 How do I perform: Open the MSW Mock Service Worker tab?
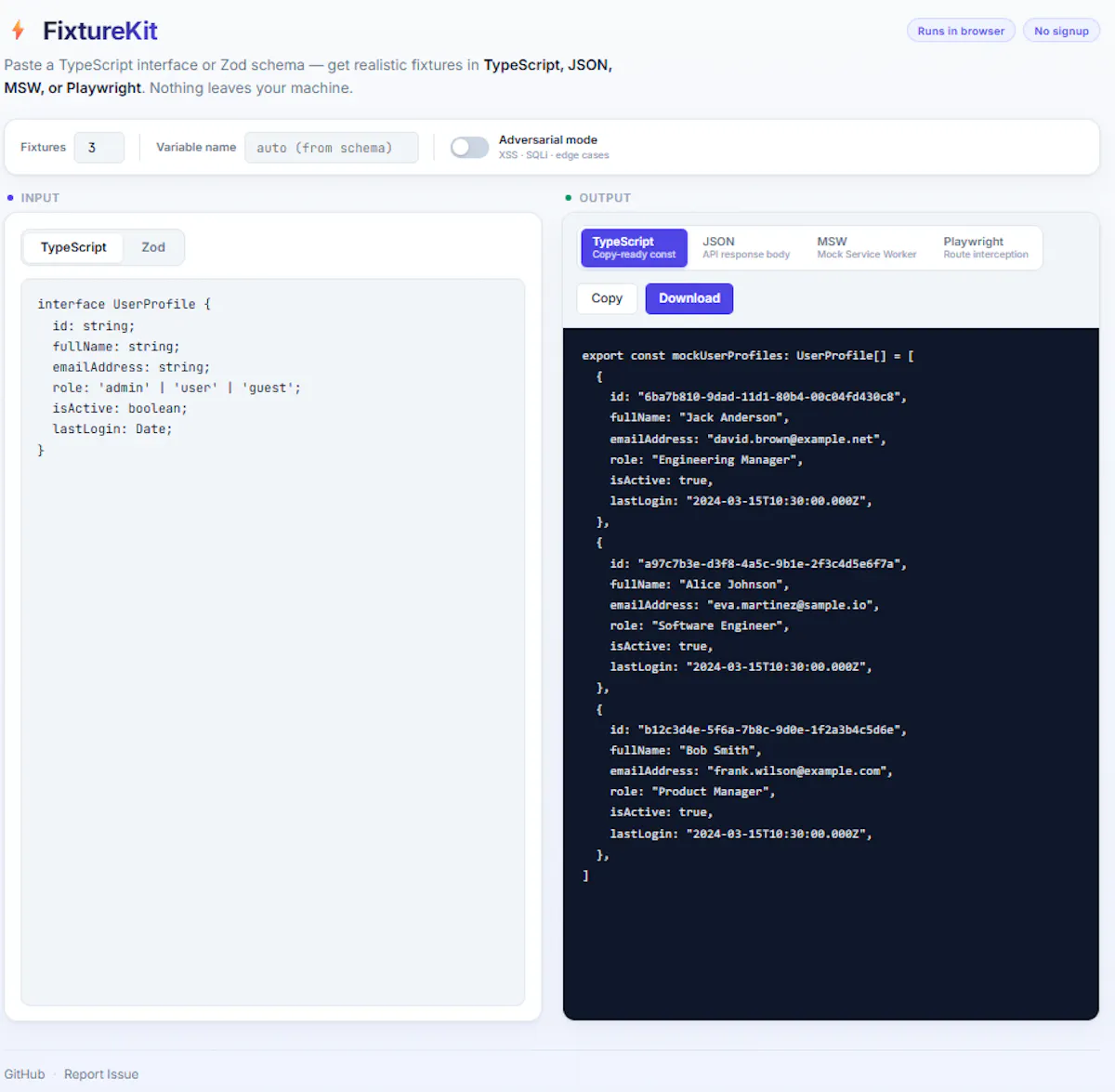pos(866,247)
